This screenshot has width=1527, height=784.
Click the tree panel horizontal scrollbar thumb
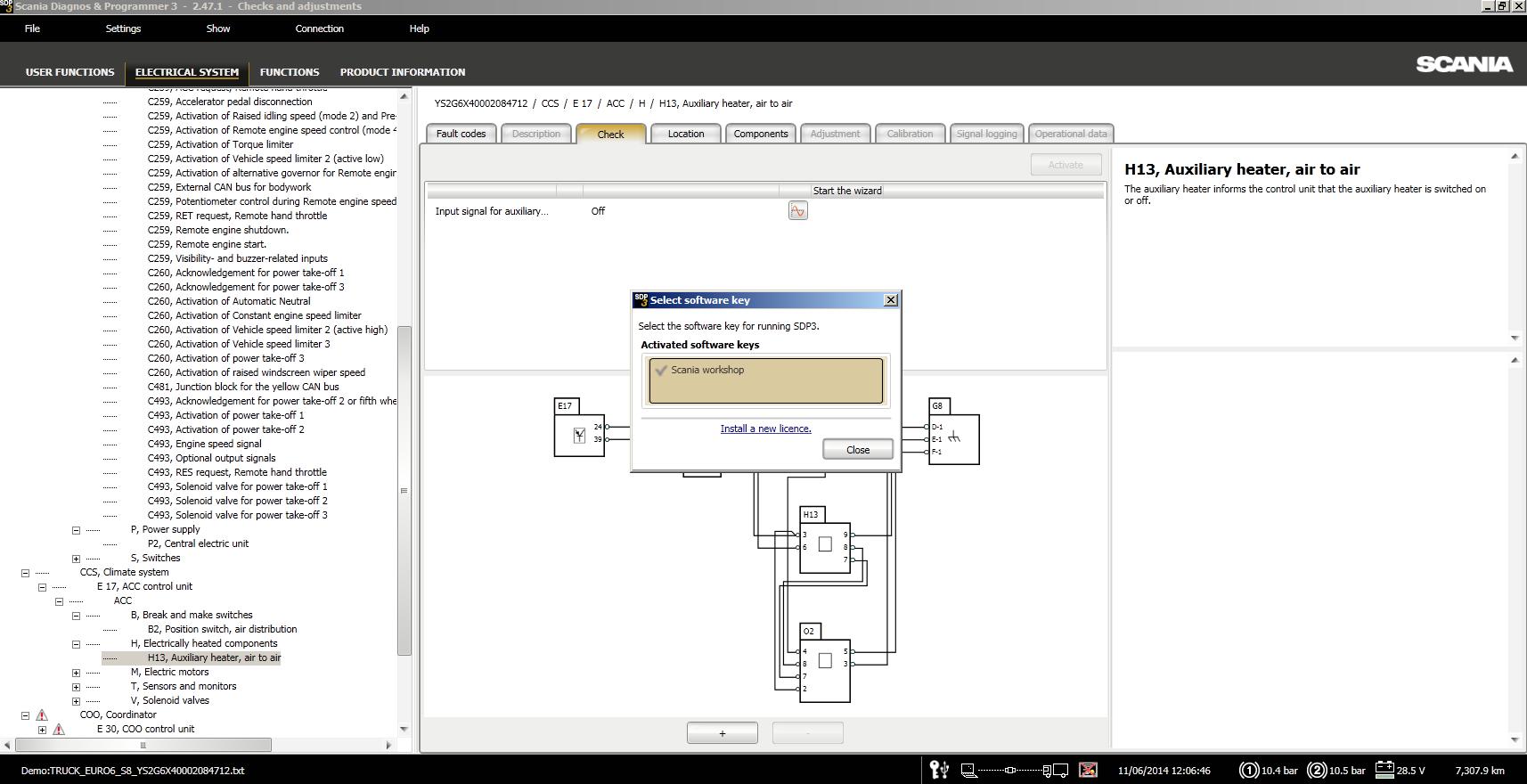(143, 745)
